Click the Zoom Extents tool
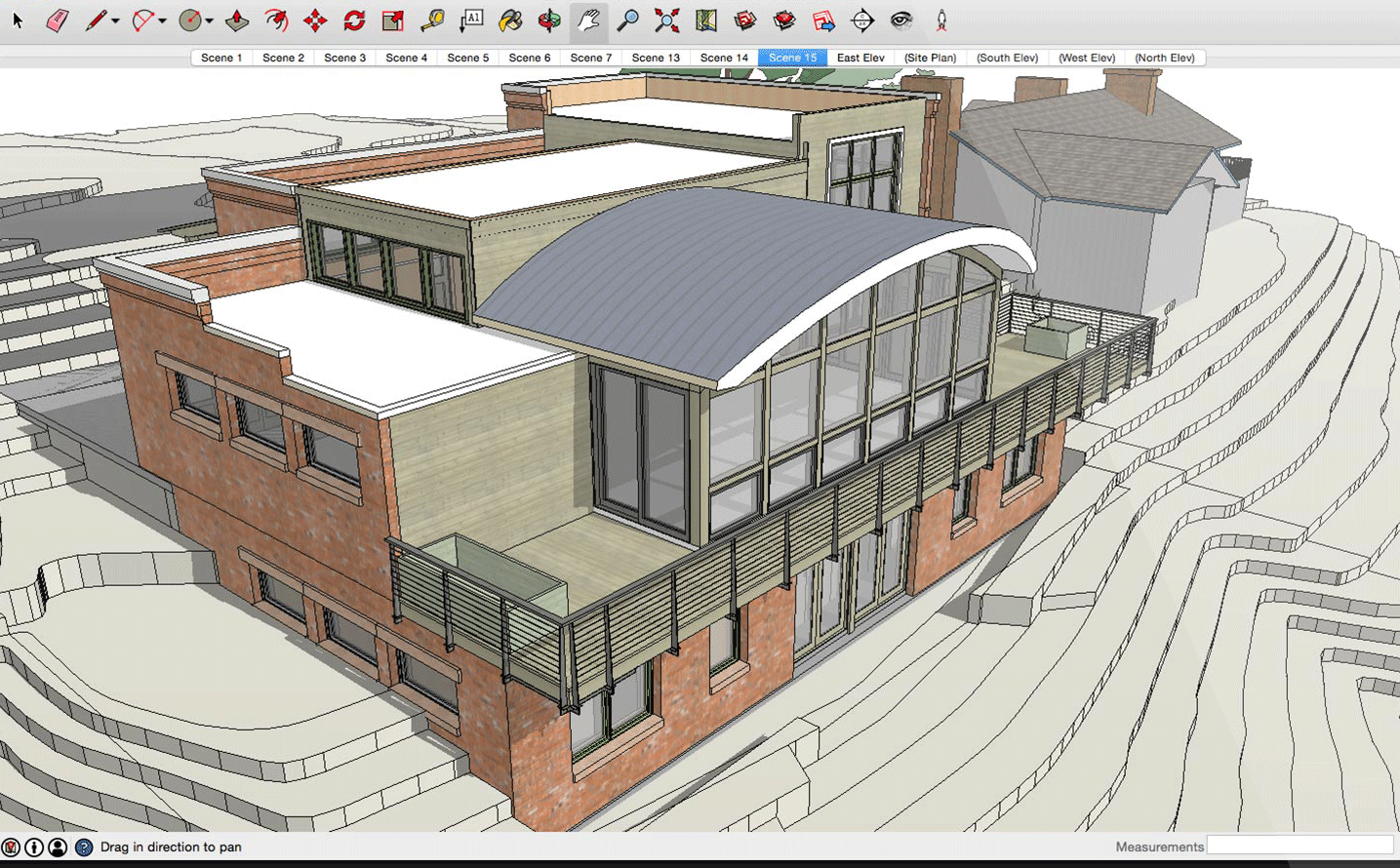 (667, 20)
